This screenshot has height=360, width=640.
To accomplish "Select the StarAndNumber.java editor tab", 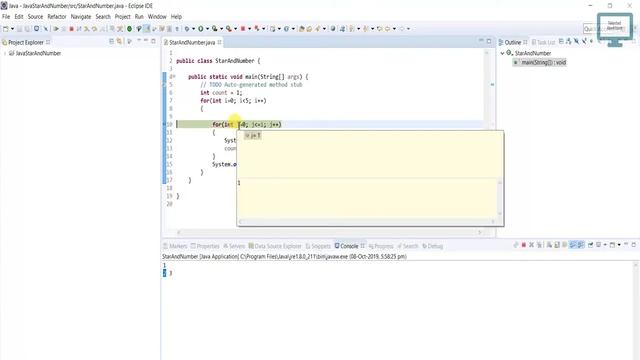I will [x=192, y=42].
